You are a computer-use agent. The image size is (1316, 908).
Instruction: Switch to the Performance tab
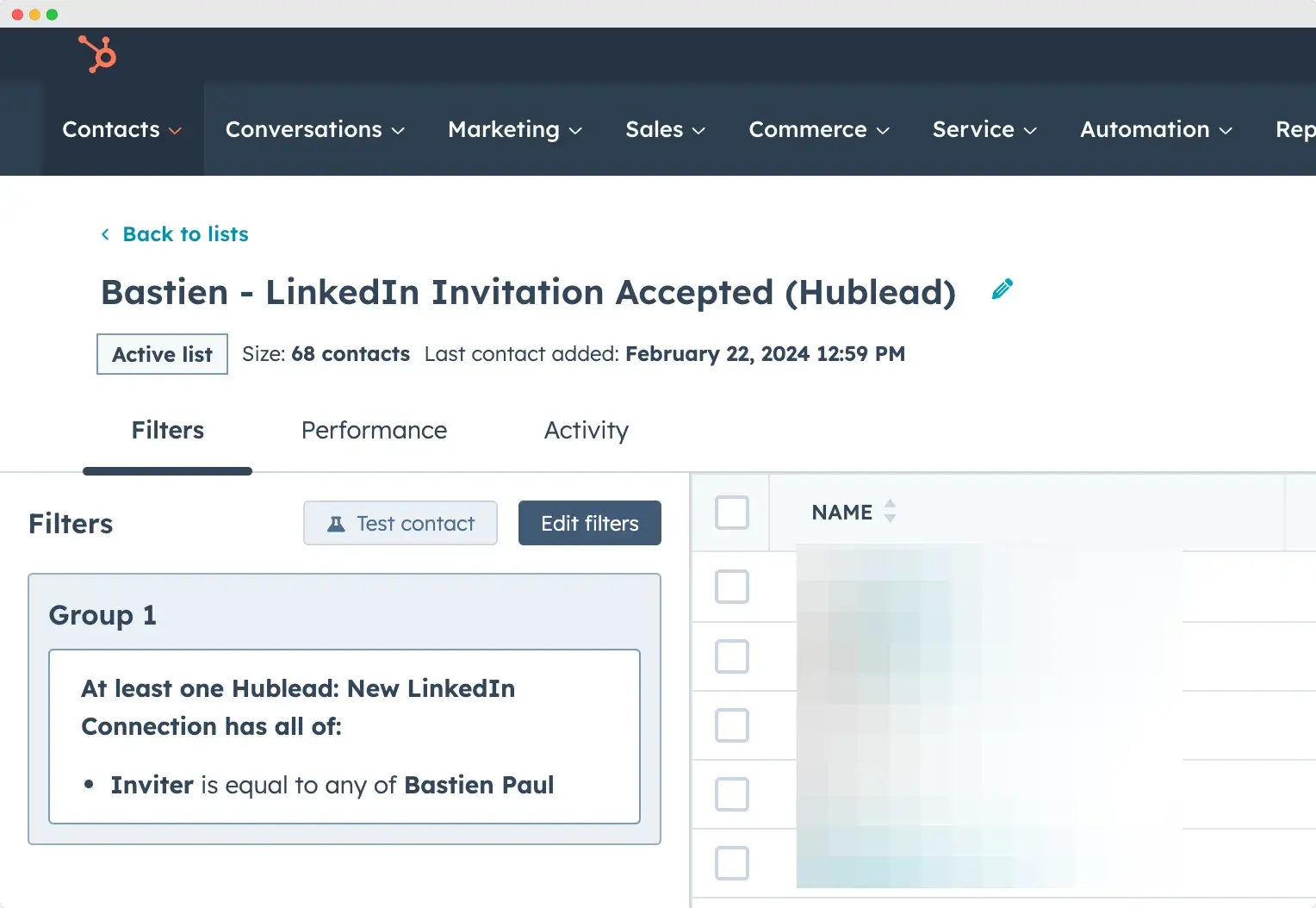tap(374, 430)
